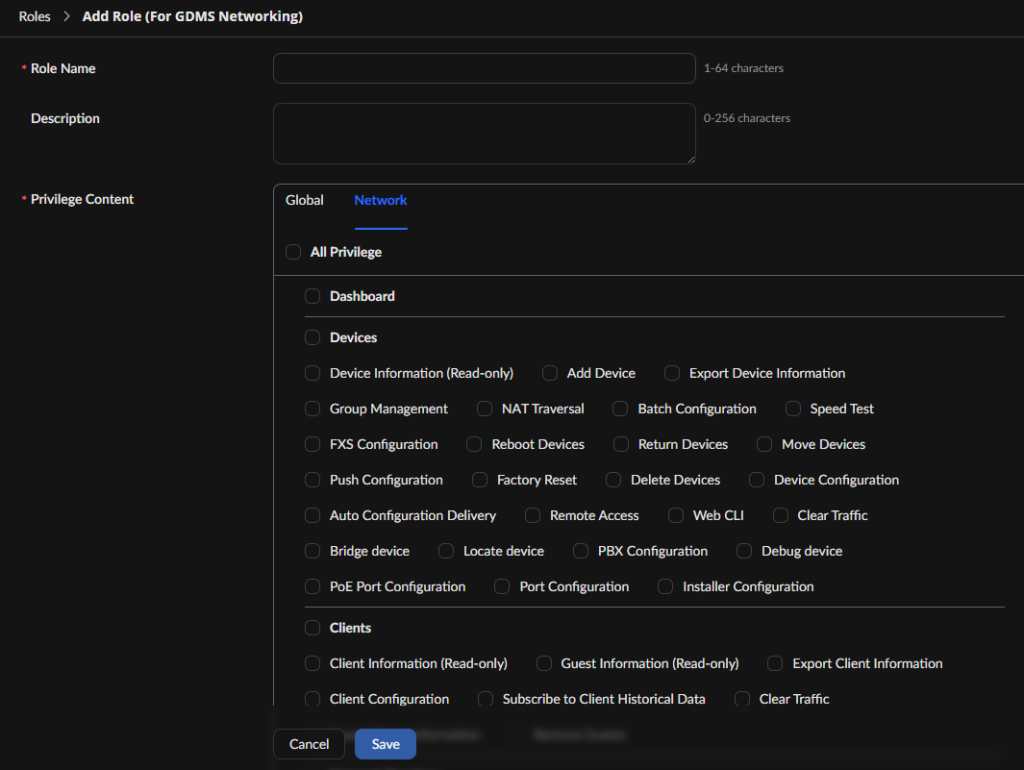Check Device Information (Read-only)
The image size is (1024, 770).
[313, 373]
